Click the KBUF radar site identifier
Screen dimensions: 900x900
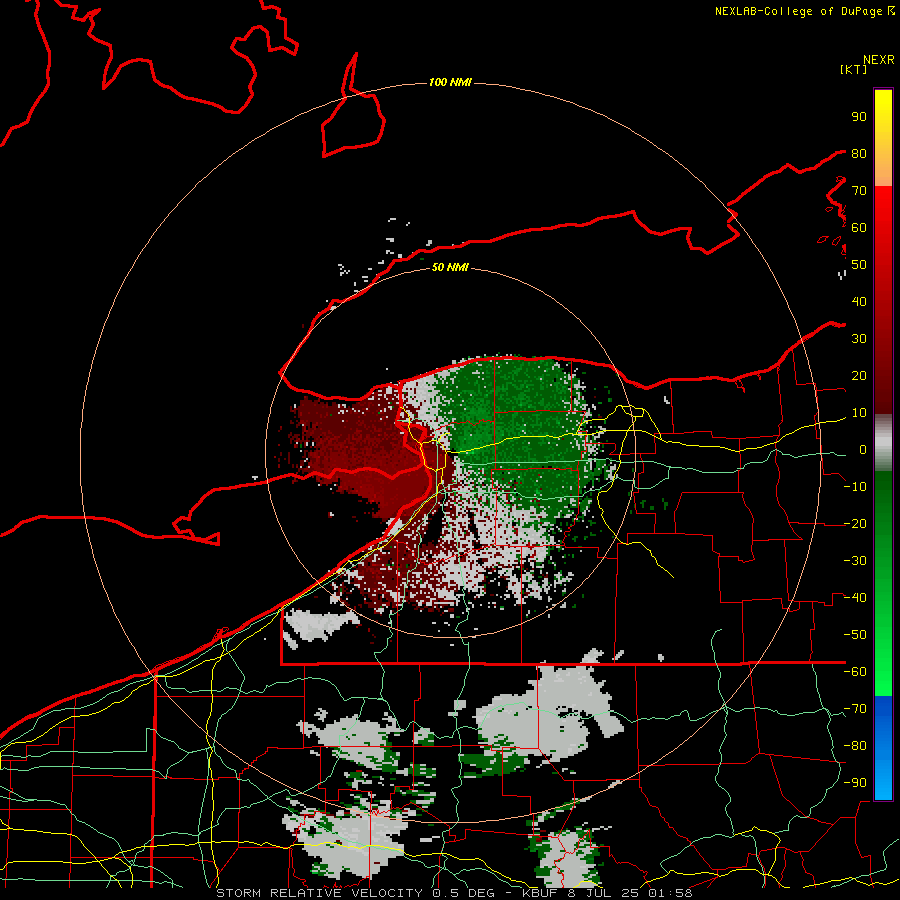(540, 893)
